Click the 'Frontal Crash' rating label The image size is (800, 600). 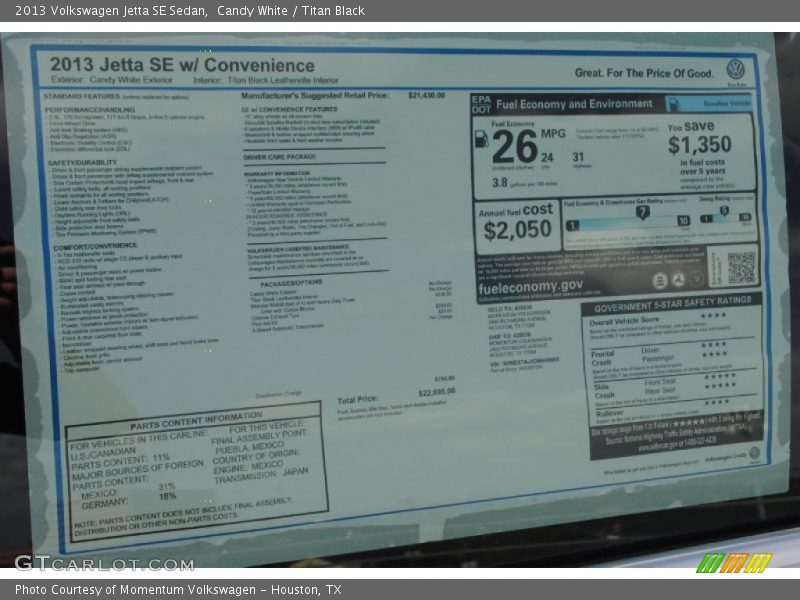(602, 358)
